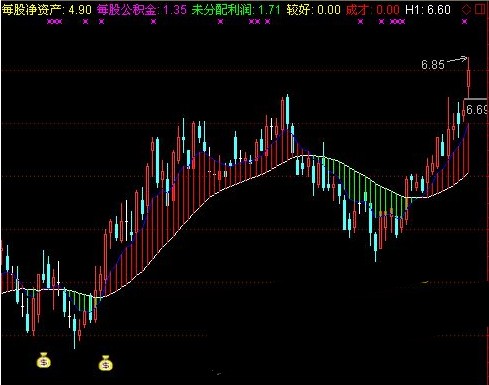This screenshot has width=489, height=385.
Task: Click the latest red candlestick reaching 6.85
Action: tap(468, 78)
